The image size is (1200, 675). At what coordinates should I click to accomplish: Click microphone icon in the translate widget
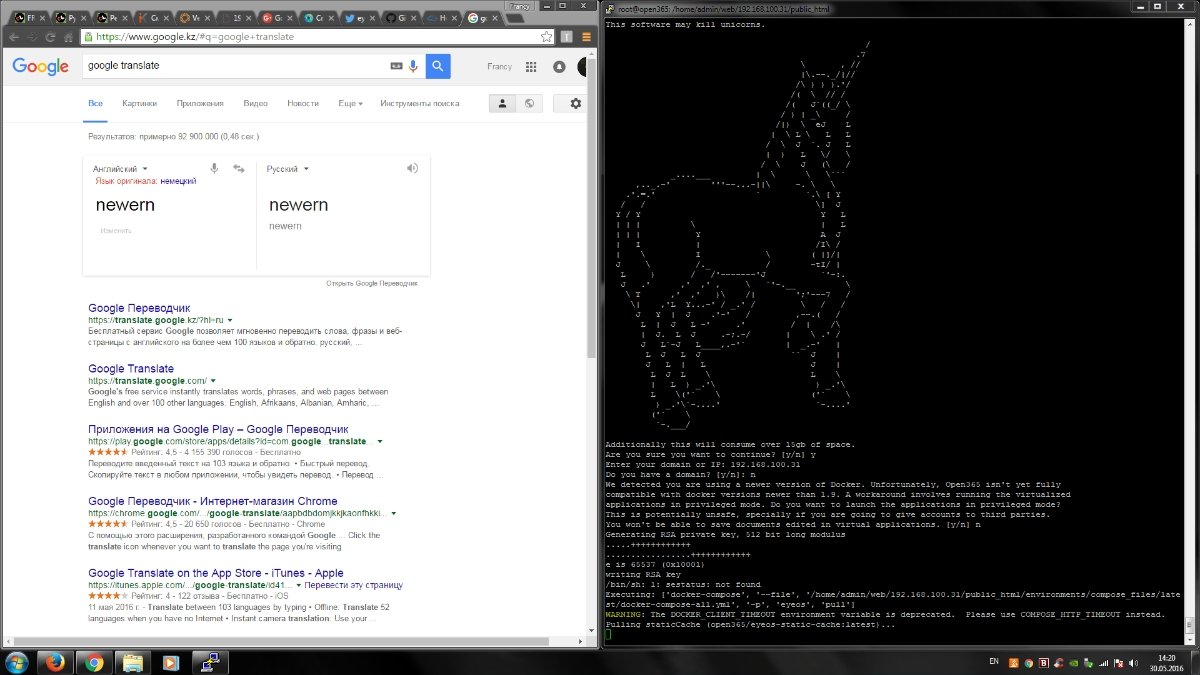[214, 169]
